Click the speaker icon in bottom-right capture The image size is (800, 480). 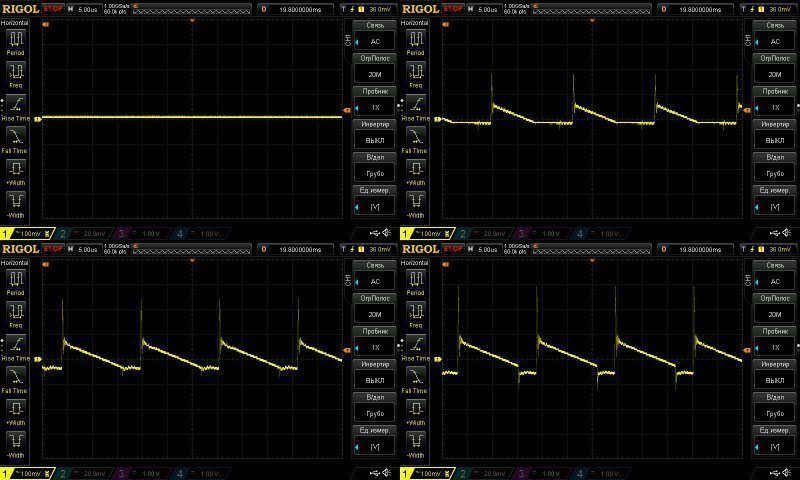point(786,473)
